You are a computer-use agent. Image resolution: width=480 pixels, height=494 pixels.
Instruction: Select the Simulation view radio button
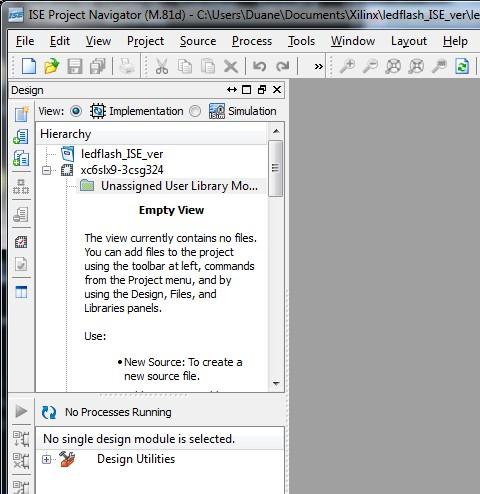195,111
